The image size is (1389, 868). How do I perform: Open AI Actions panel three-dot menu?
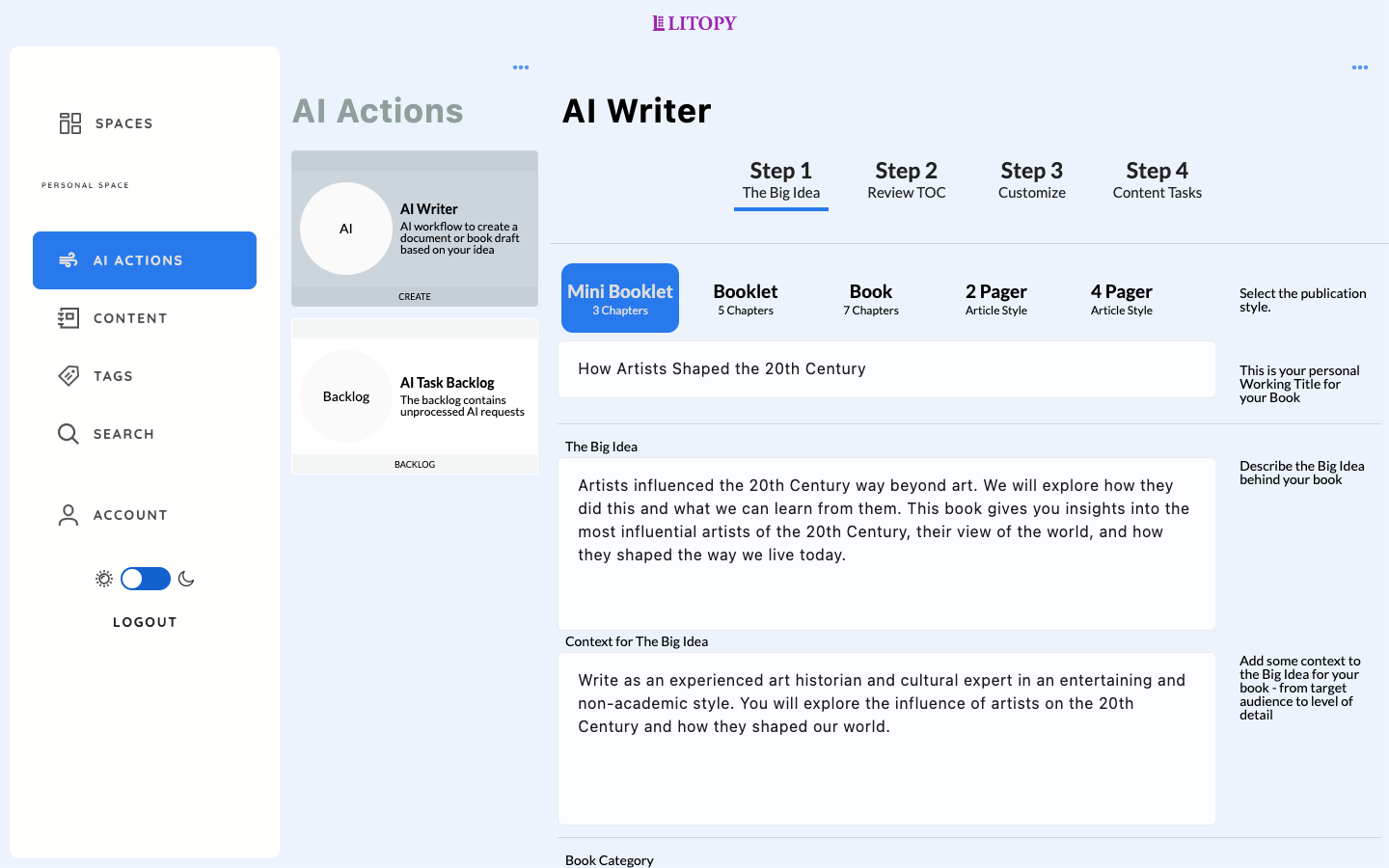tap(521, 68)
